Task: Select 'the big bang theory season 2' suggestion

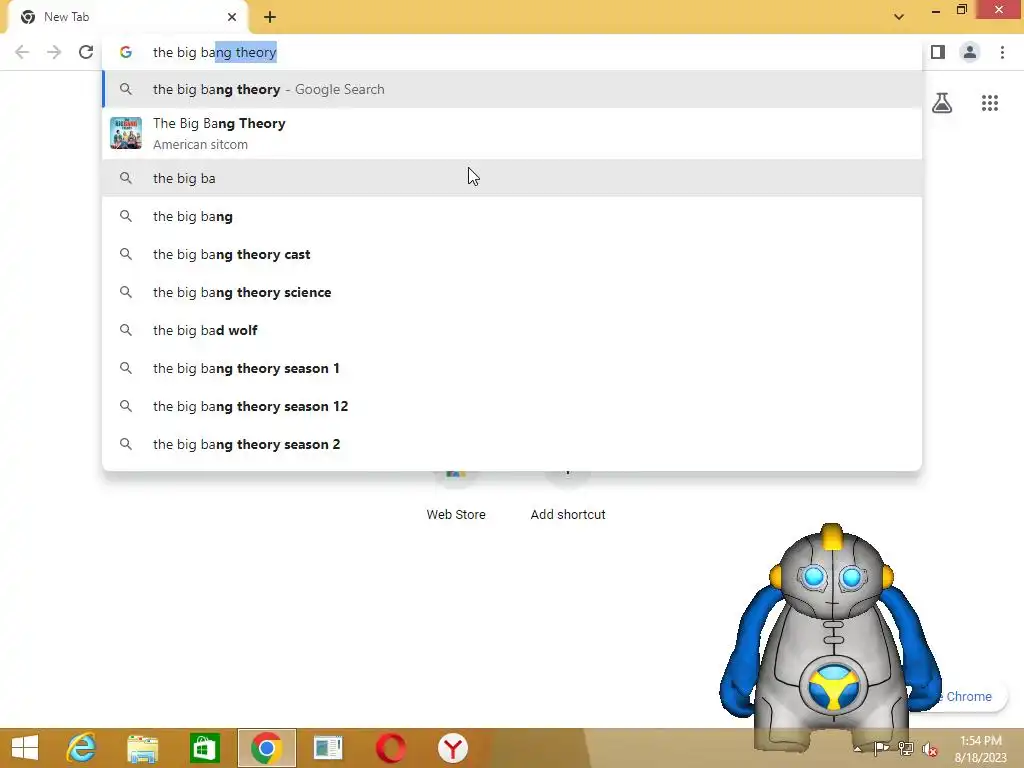Action: [x=512, y=444]
